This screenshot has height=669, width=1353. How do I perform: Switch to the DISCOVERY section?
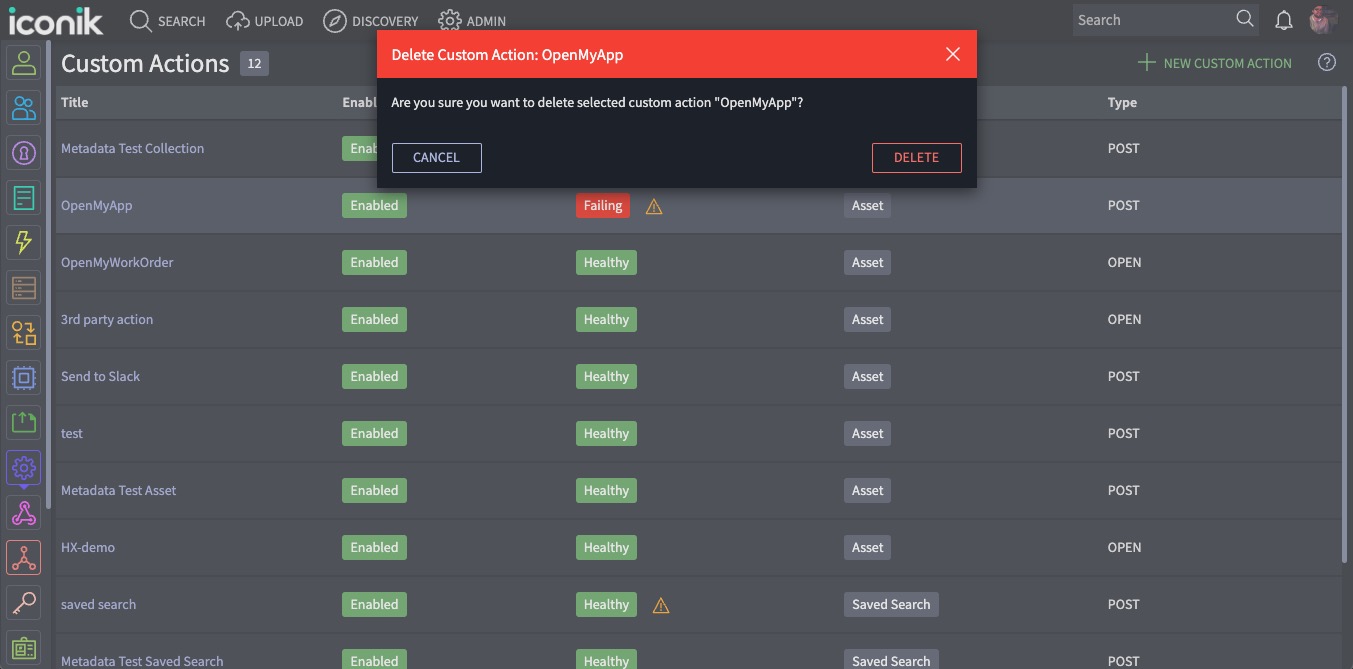pos(370,20)
